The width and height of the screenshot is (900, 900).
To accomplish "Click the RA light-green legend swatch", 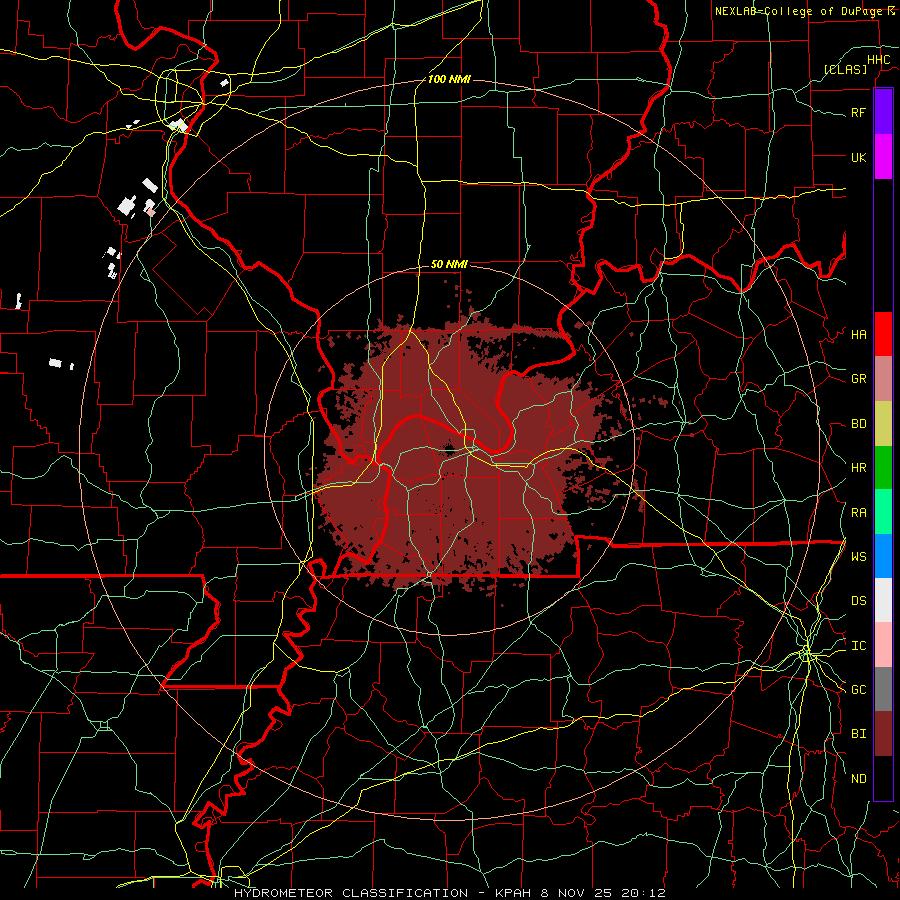I will coord(883,512).
